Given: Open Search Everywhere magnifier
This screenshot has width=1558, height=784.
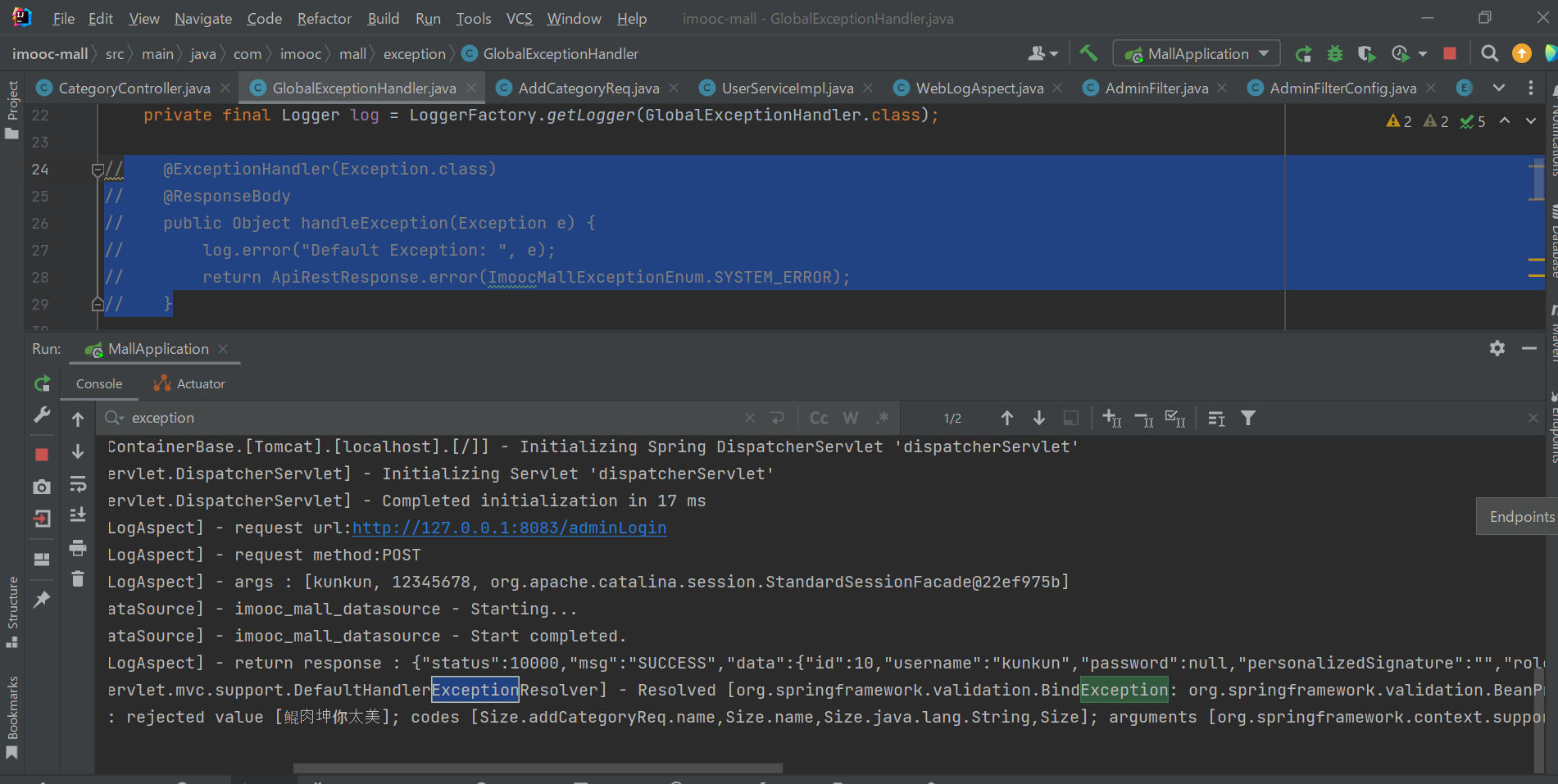Looking at the screenshot, I should pos(1489,53).
